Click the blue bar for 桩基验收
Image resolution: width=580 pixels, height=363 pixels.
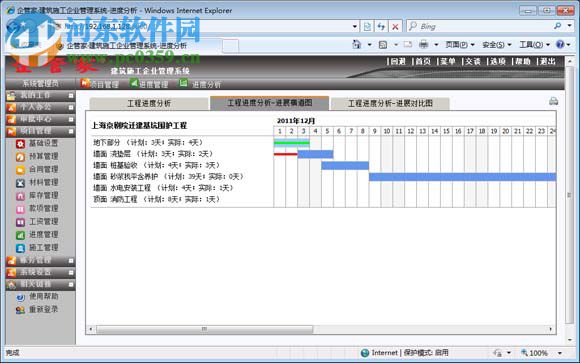(345, 165)
